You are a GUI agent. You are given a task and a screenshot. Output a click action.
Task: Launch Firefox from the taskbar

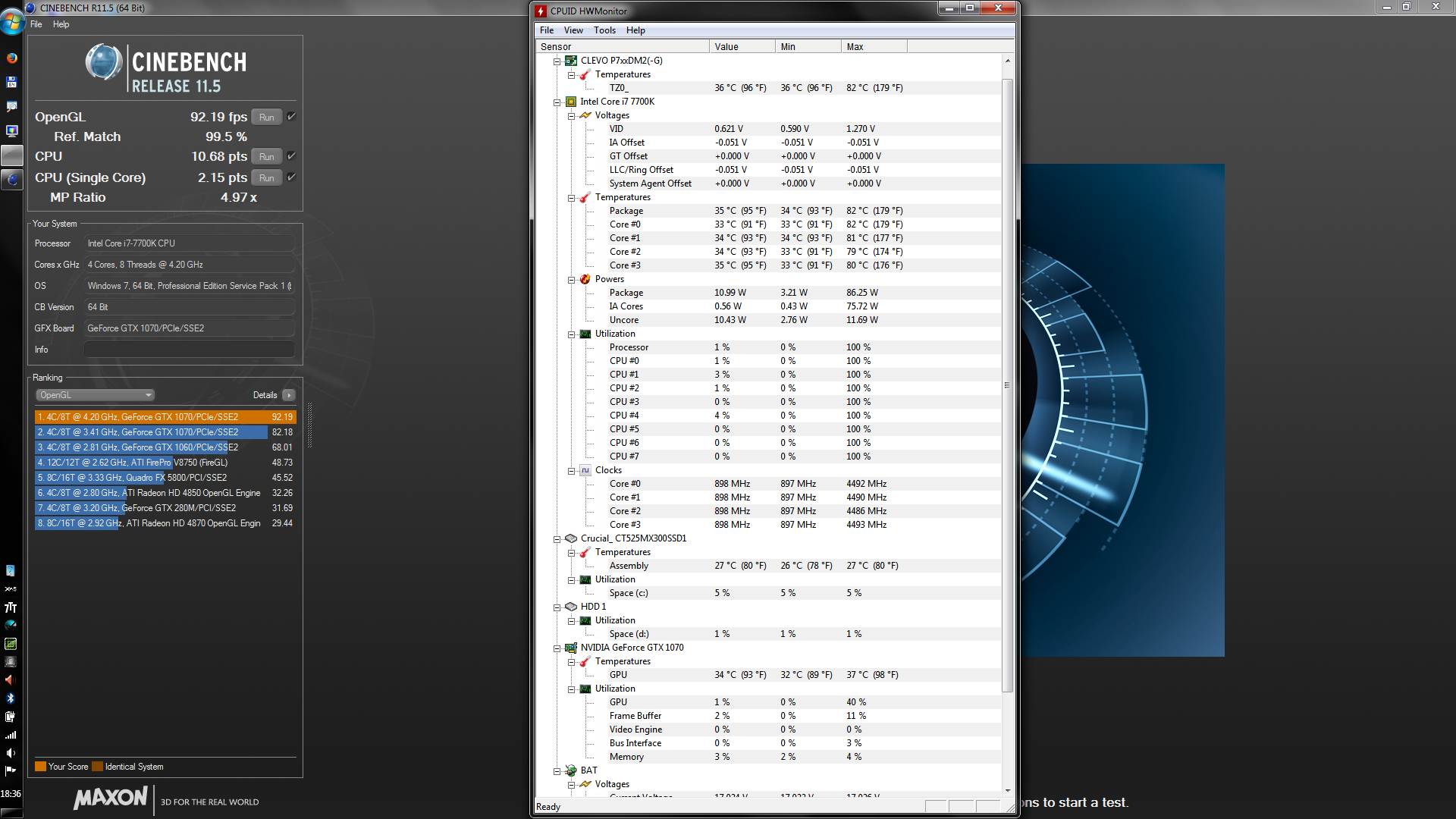(x=11, y=58)
